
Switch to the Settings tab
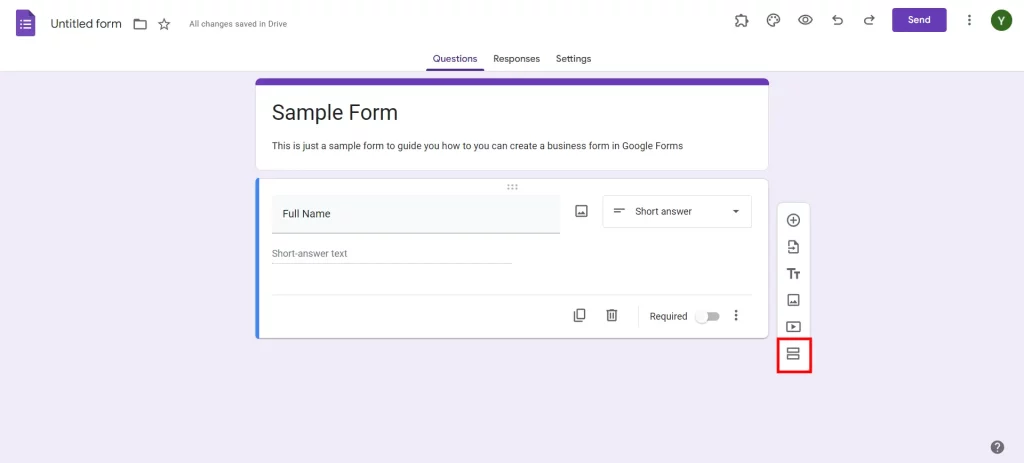click(573, 59)
